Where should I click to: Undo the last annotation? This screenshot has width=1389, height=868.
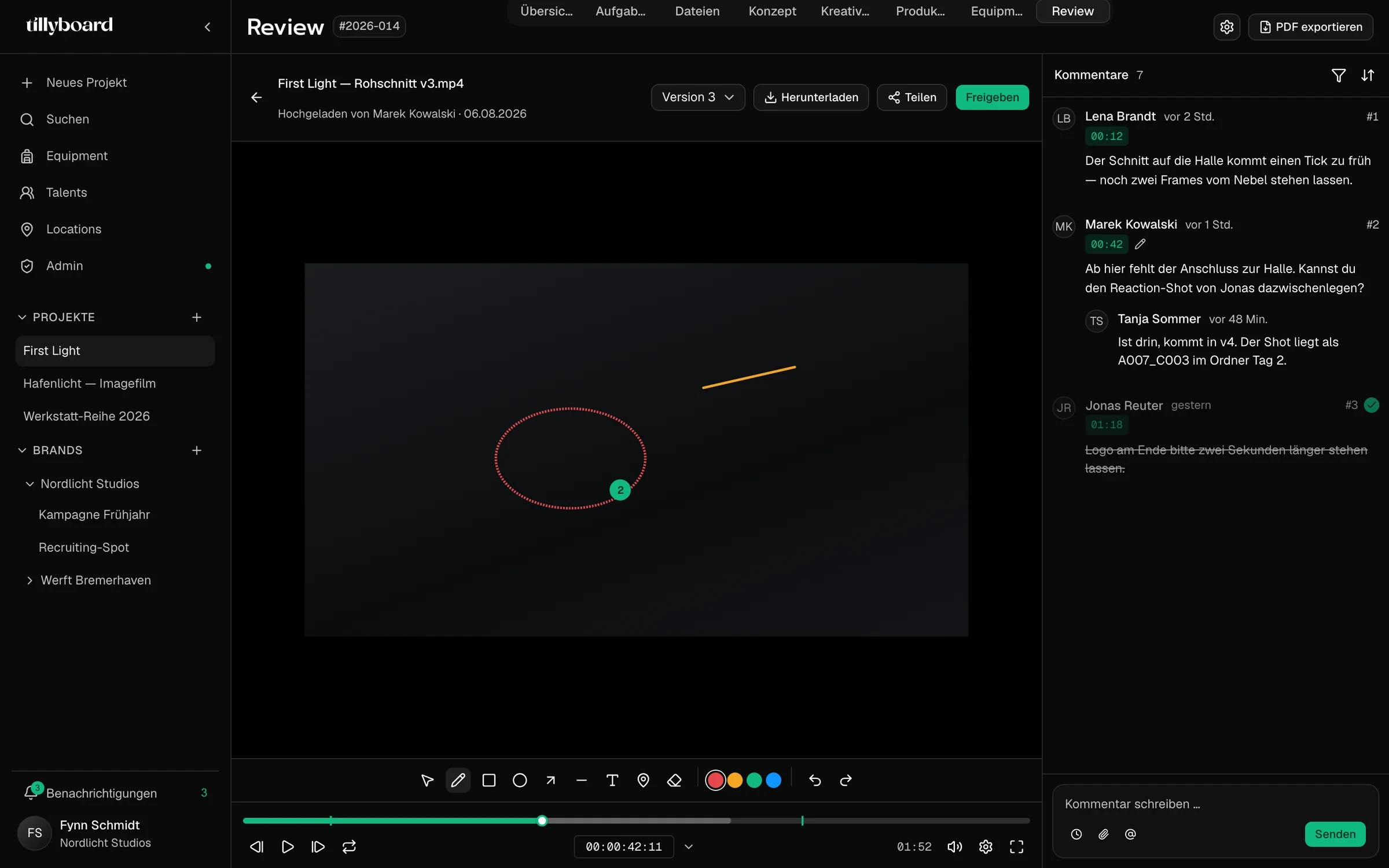pyautogui.click(x=815, y=781)
